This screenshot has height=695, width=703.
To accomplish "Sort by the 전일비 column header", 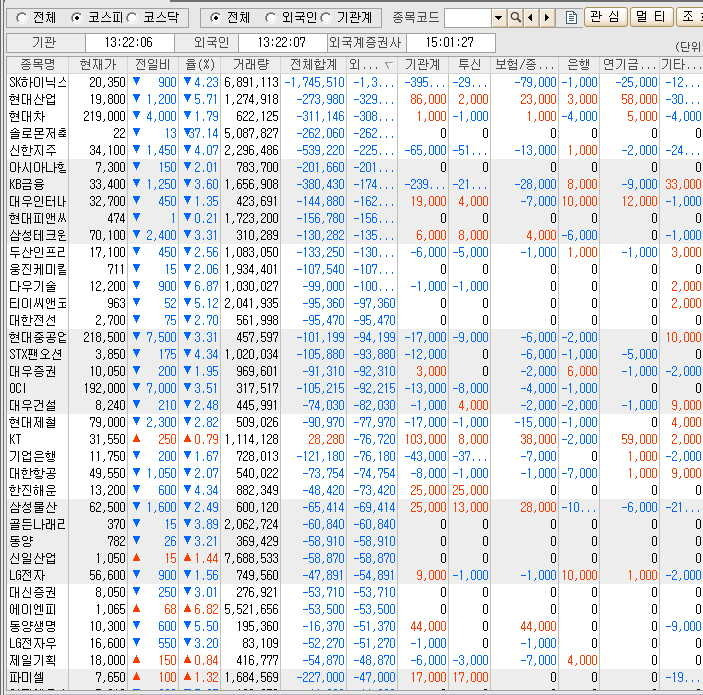I will tap(153, 65).
